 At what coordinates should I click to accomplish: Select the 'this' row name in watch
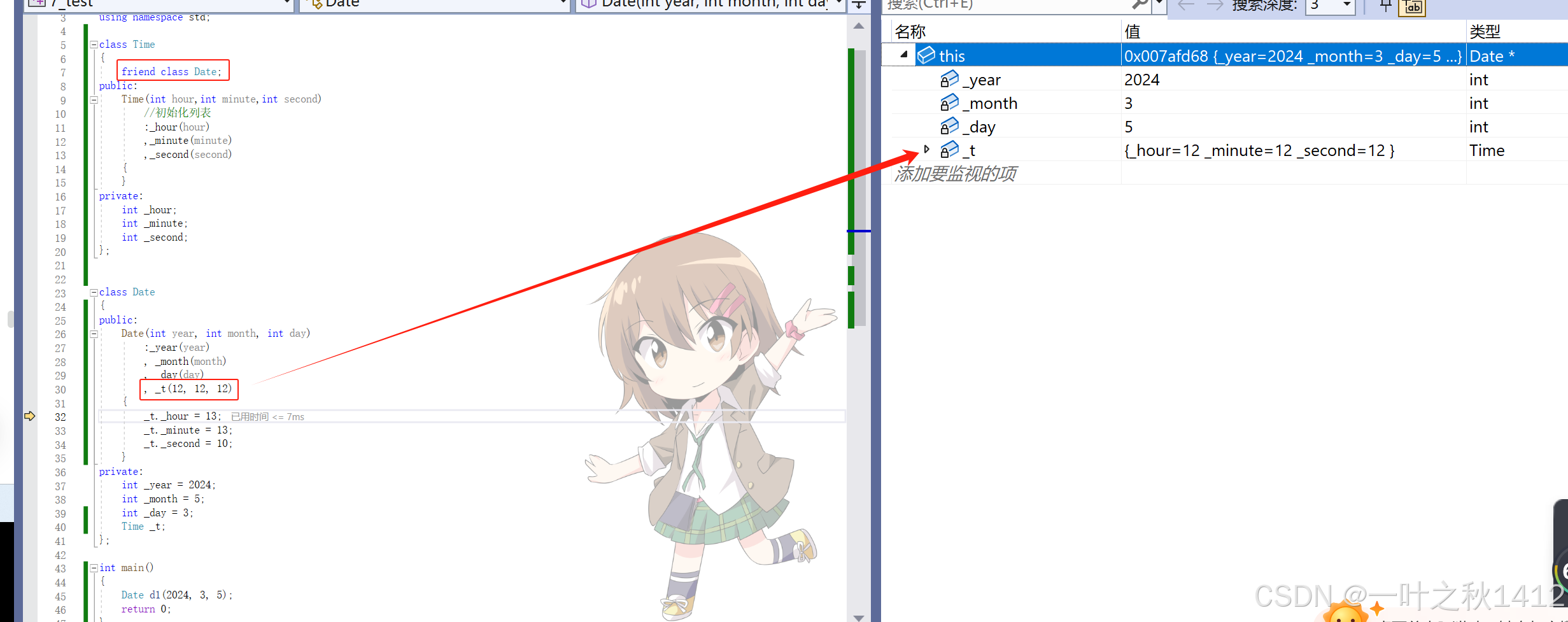click(x=952, y=56)
